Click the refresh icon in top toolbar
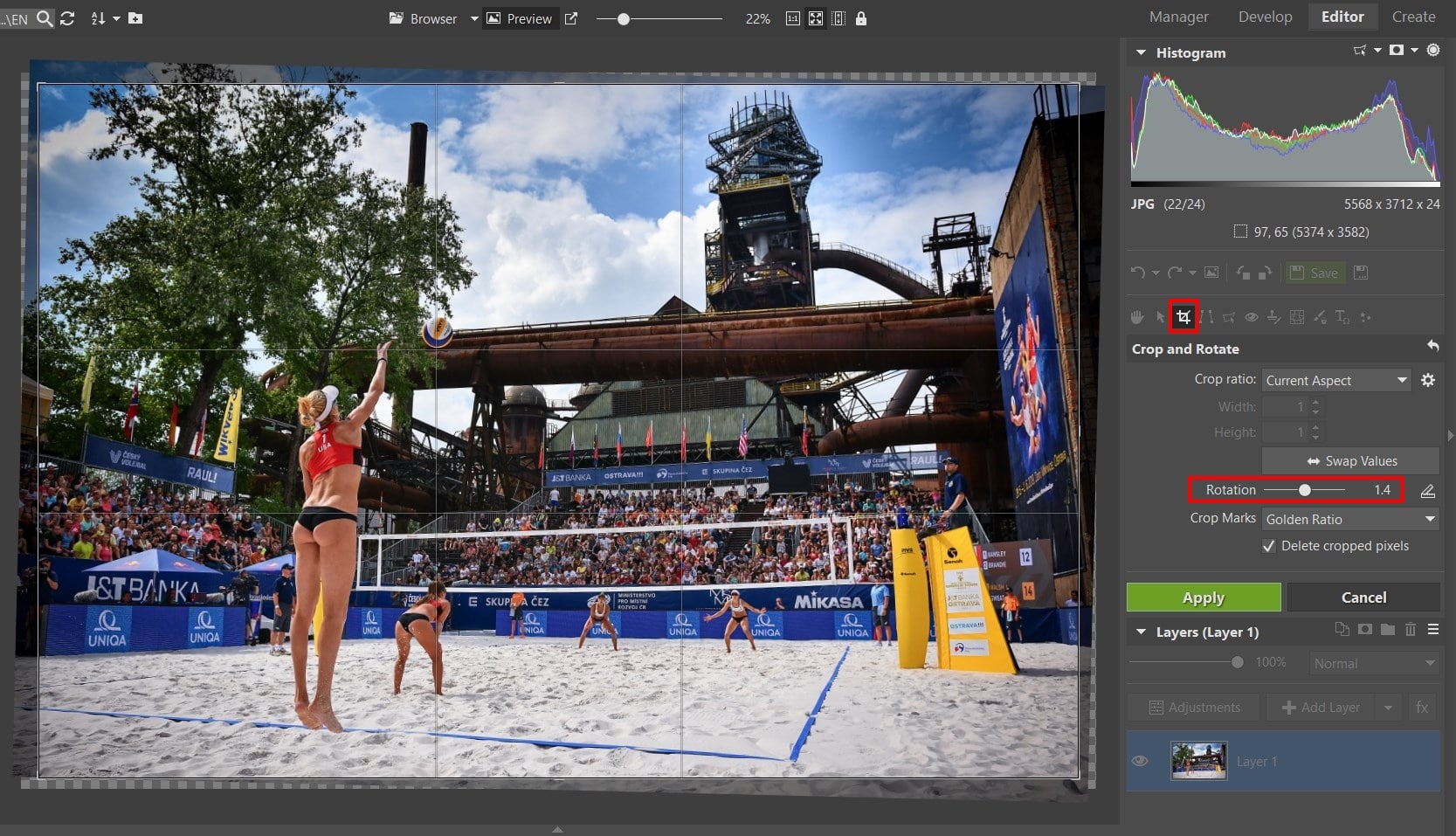Image resolution: width=1456 pixels, height=836 pixels. (x=67, y=18)
